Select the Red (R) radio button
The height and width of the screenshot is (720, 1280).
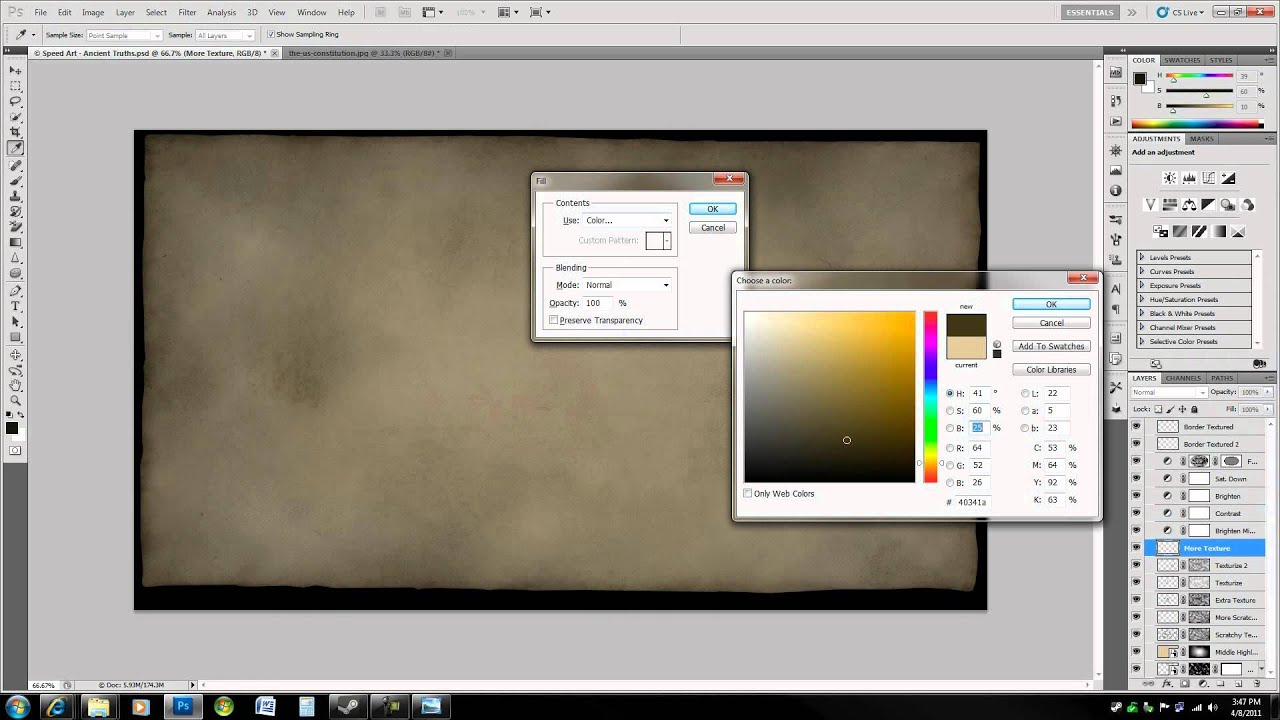(950, 447)
